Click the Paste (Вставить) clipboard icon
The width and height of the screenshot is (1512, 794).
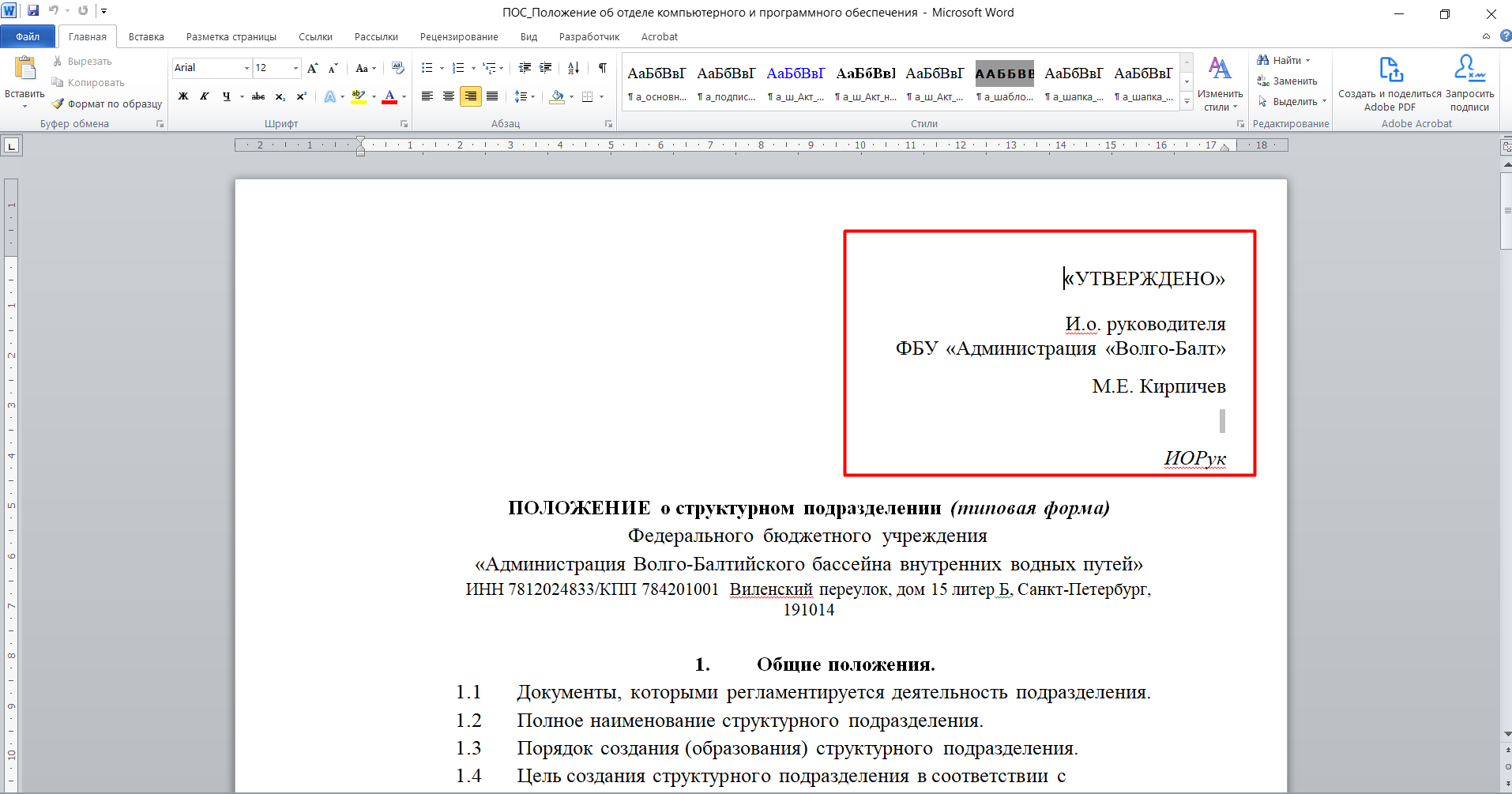click(x=24, y=69)
